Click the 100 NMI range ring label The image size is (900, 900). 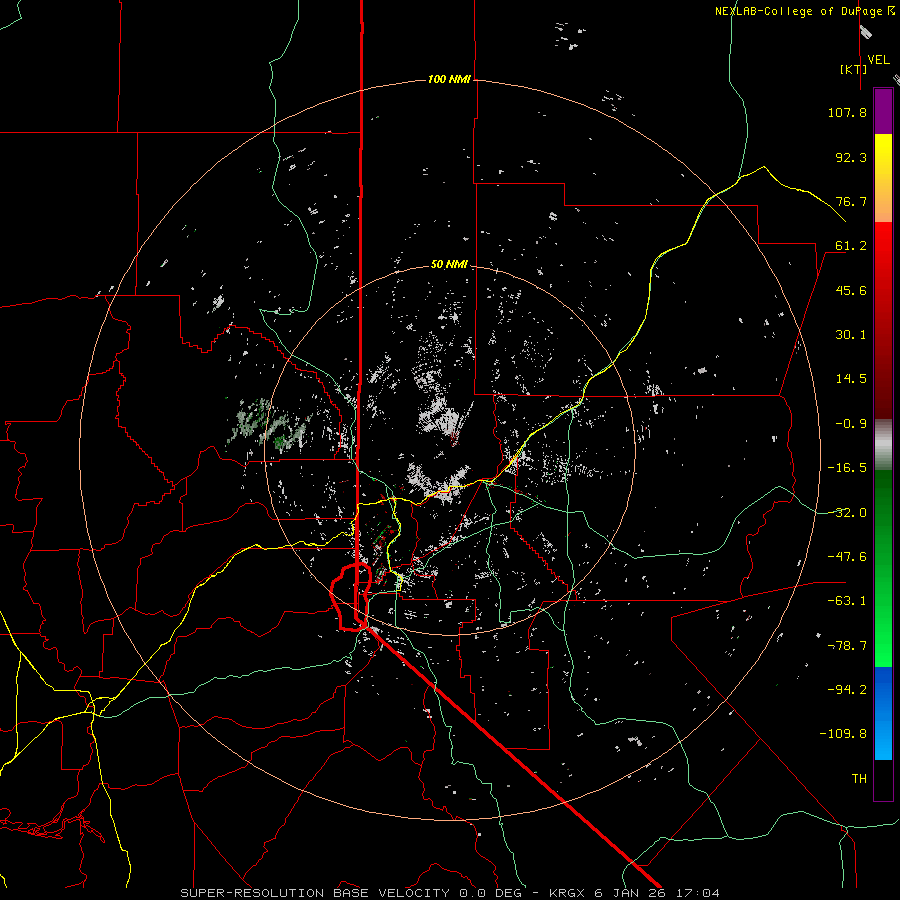(449, 79)
